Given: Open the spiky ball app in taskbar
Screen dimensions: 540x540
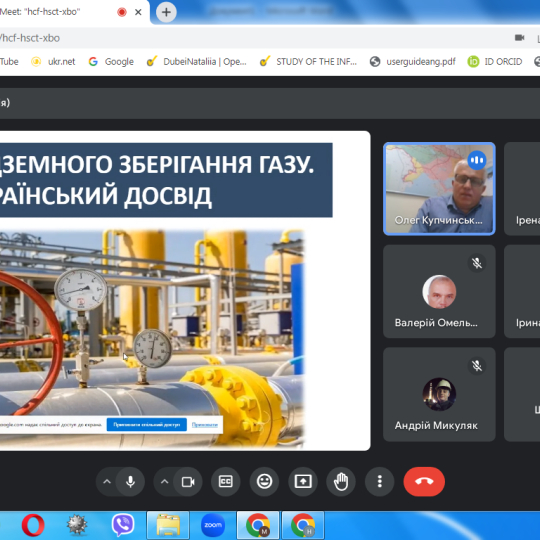Looking at the screenshot, I should [x=76, y=525].
